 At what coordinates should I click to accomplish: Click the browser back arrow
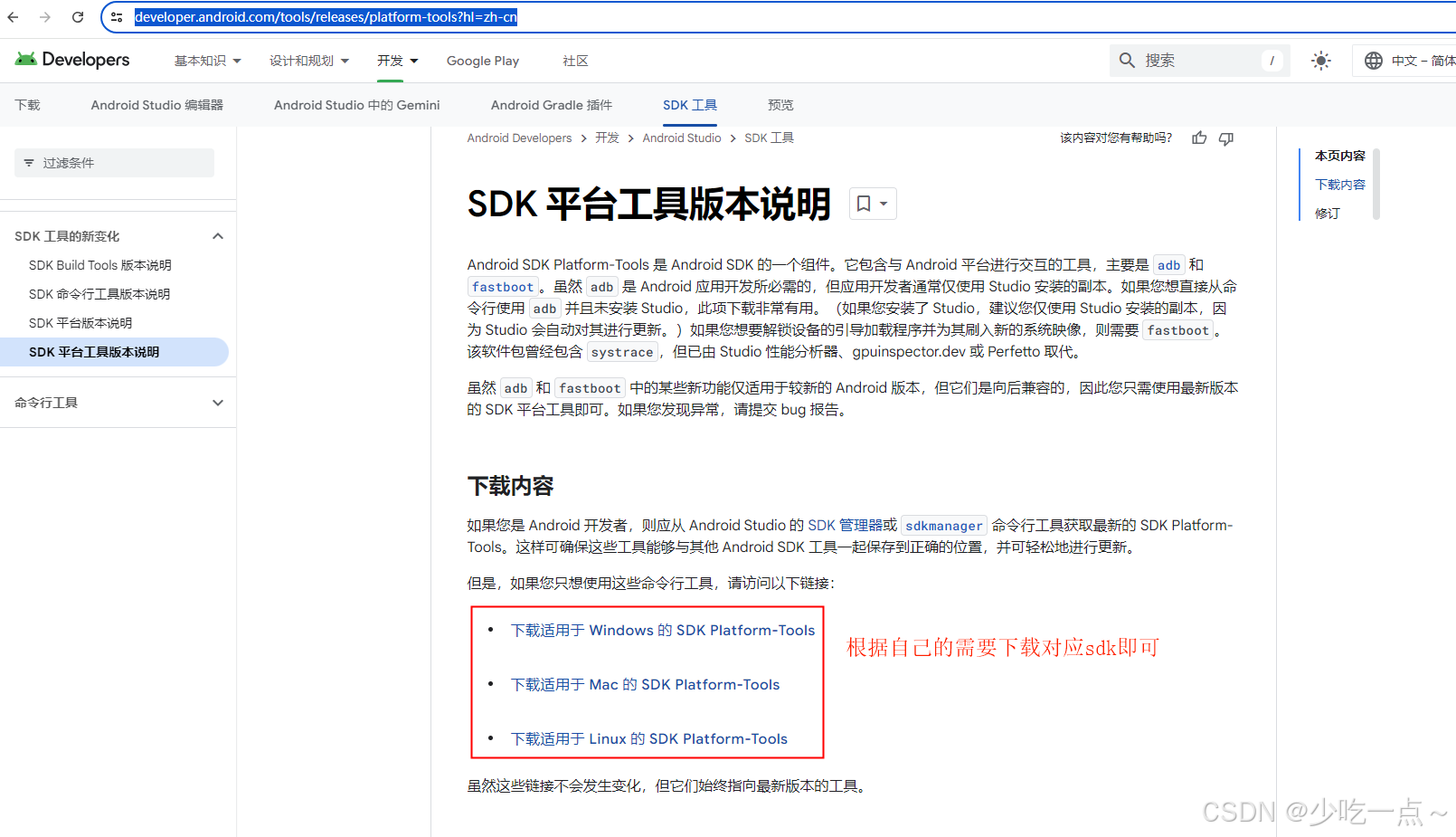point(13,17)
